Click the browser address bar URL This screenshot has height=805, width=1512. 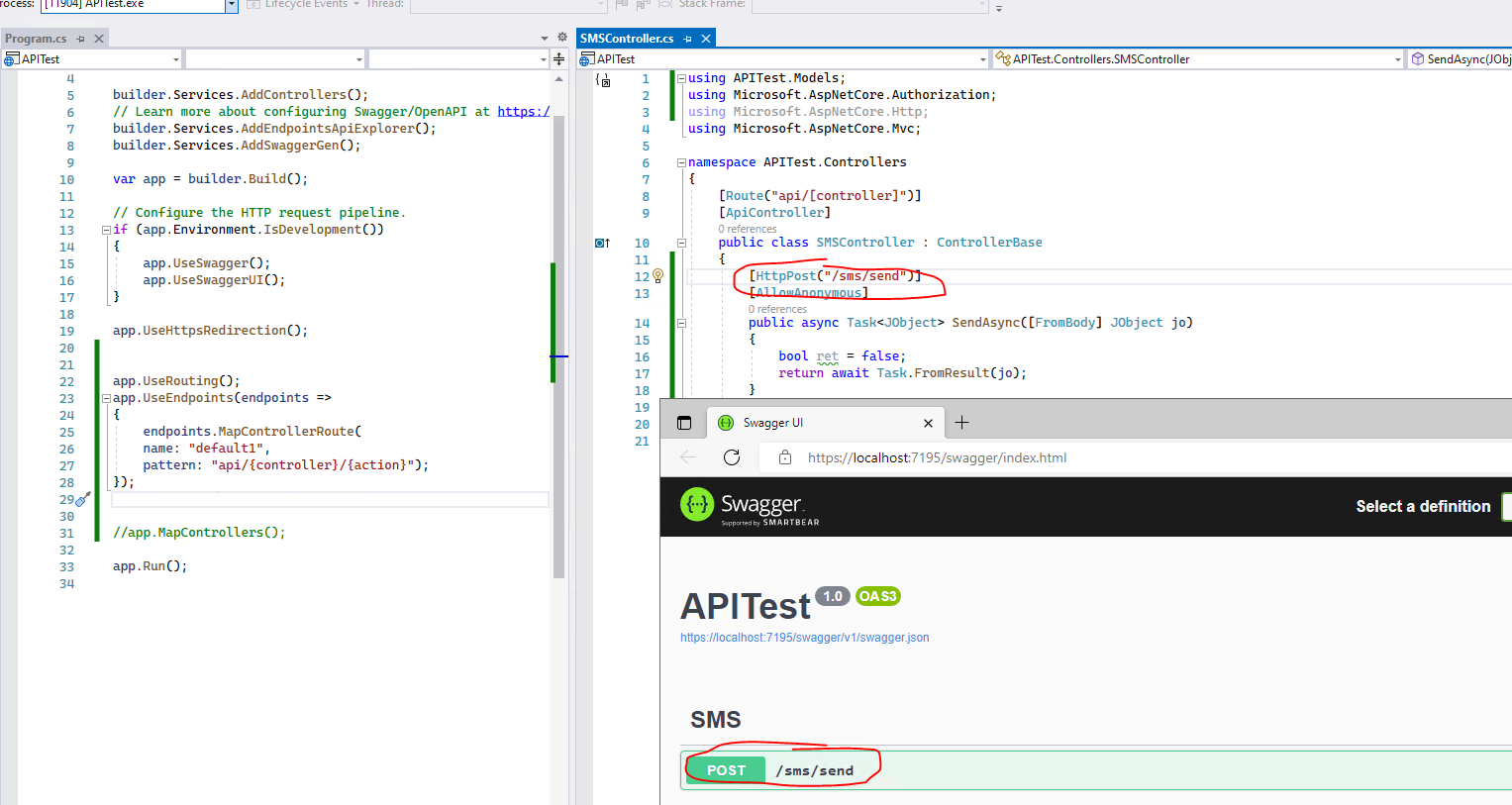937,457
